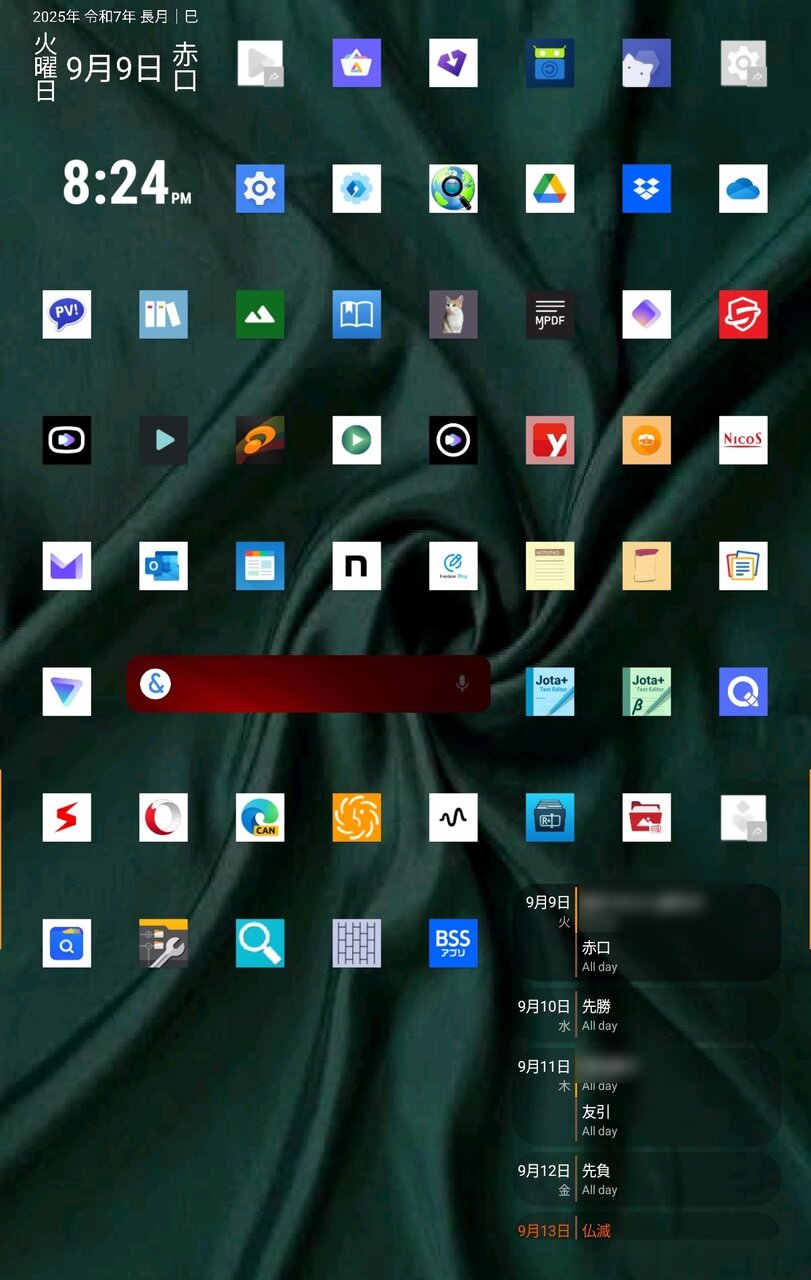Open the 9月9日 date widget

(x=114, y=68)
